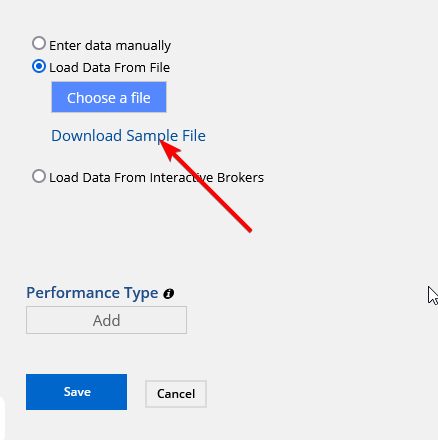This screenshot has height=440, width=438.
Task: Choose Load Data From Interactive Brokers radio
Action: (x=39, y=176)
